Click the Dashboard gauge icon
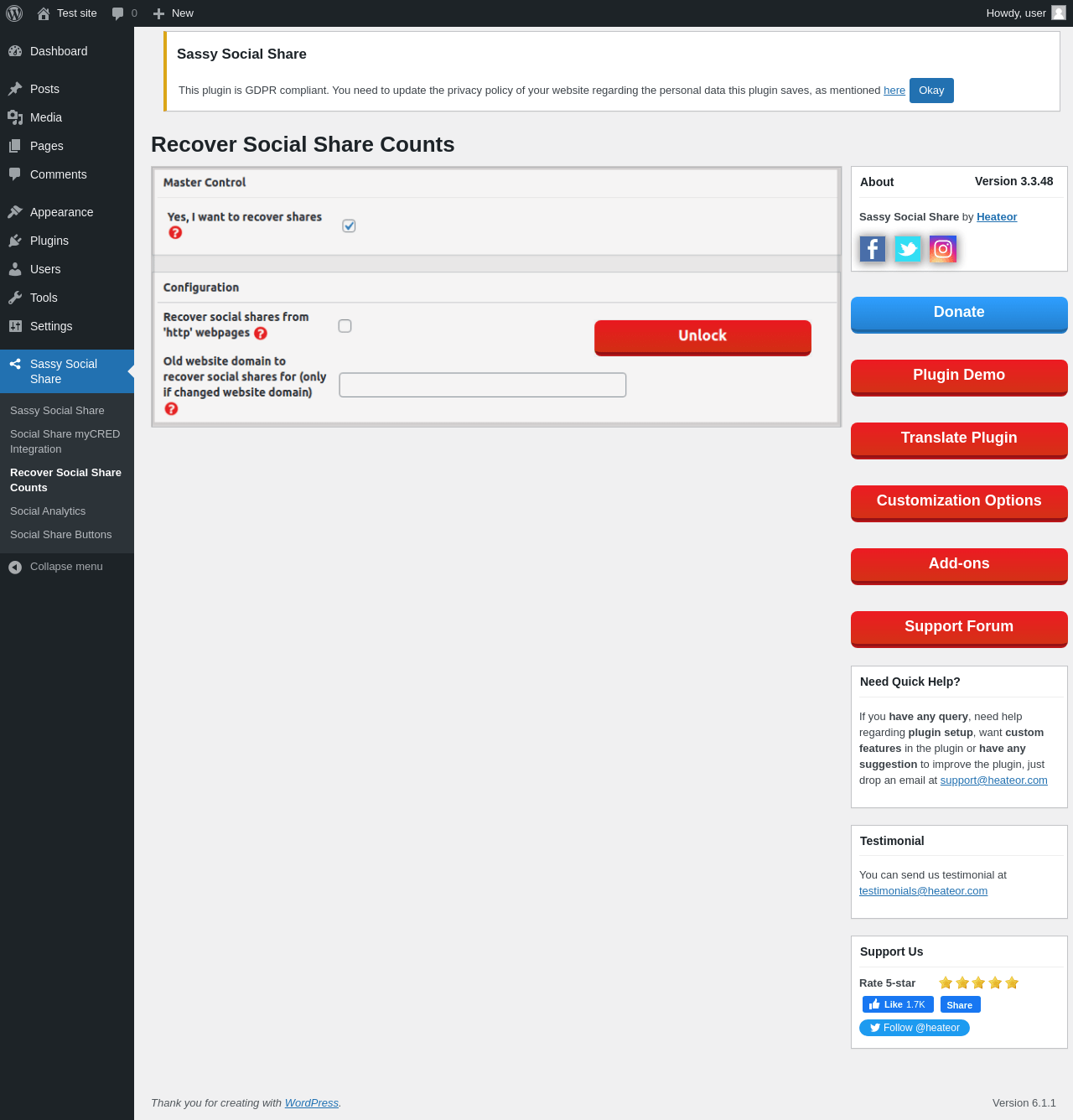Image resolution: width=1073 pixels, height=1120 pixels. (15, 51)
